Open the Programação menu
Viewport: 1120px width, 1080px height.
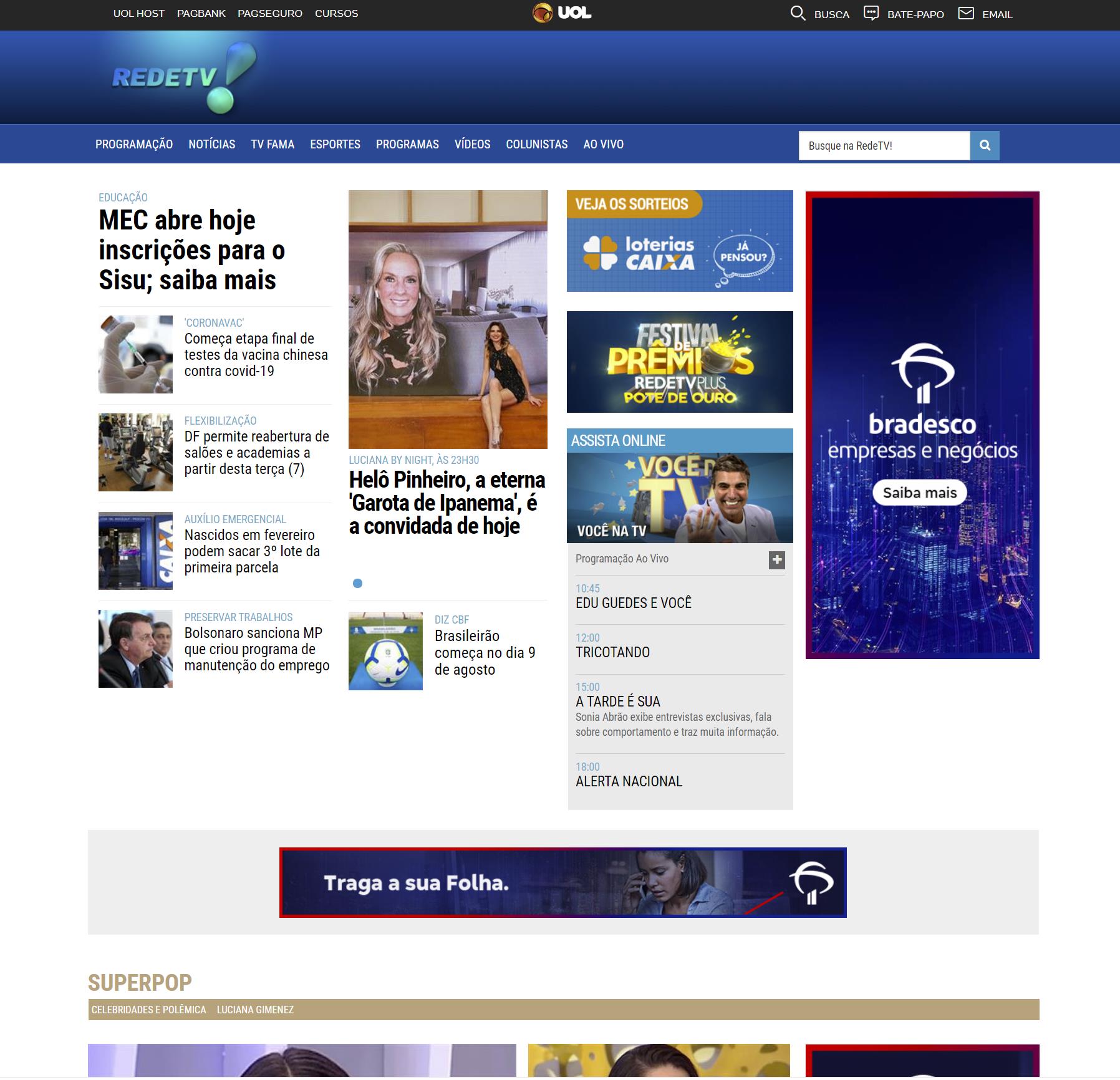134,144
